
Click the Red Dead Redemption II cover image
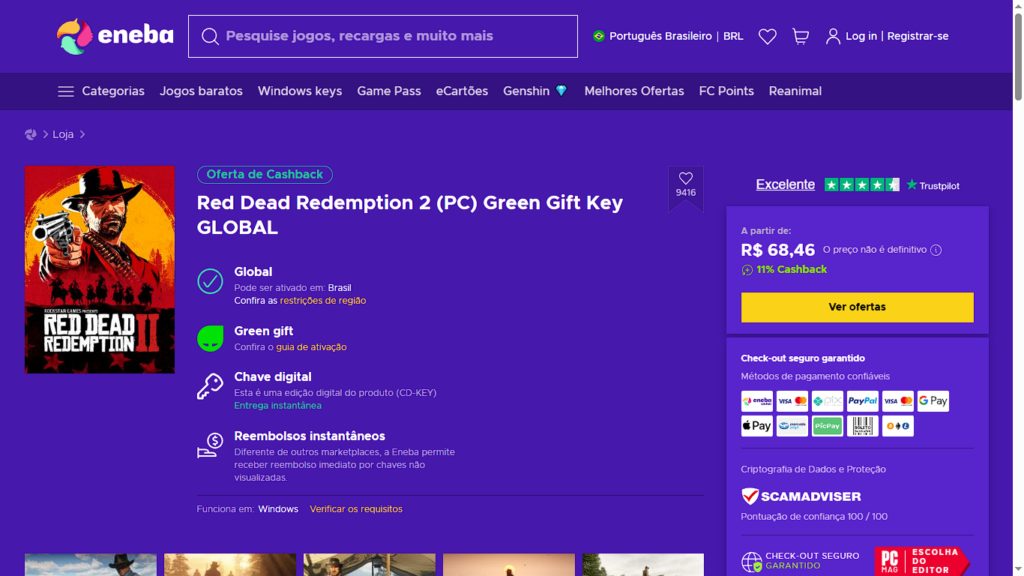tap(100, 270)
